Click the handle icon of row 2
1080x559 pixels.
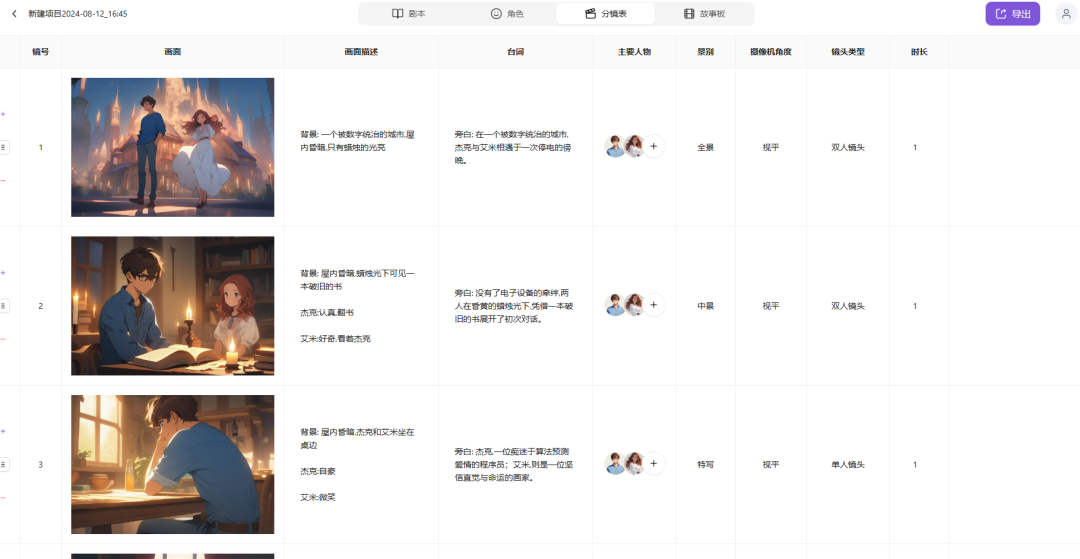4,306
